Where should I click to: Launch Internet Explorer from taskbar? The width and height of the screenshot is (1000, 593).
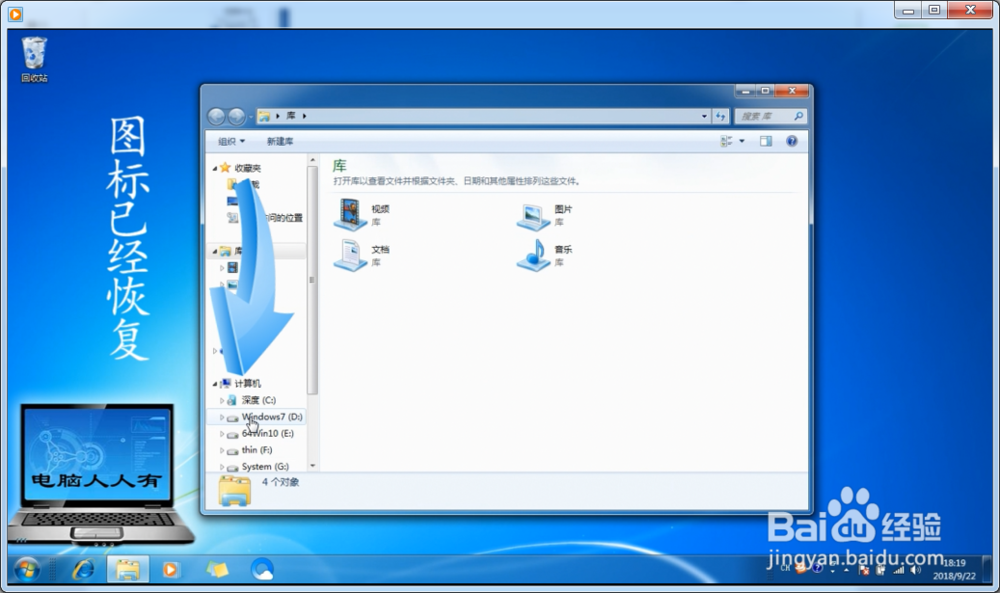(x=83, y=569)
